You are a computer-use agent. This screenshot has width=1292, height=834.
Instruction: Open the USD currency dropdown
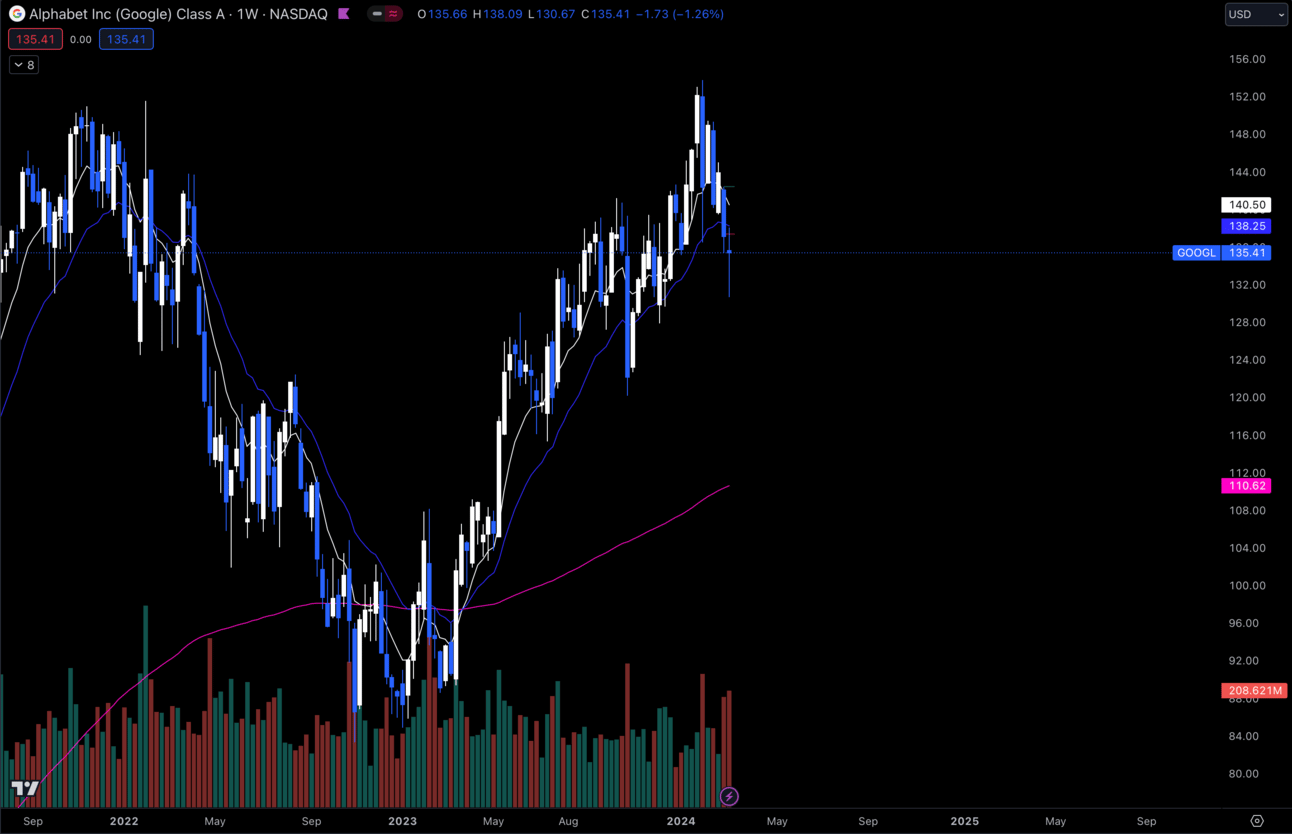click(1256, 14)
